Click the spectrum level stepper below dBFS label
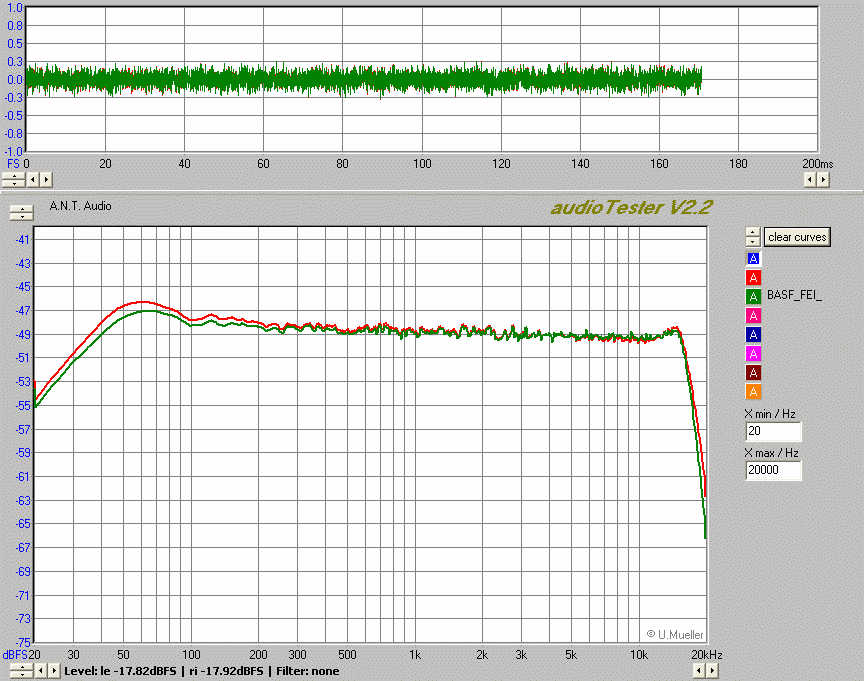 point(22,671)
